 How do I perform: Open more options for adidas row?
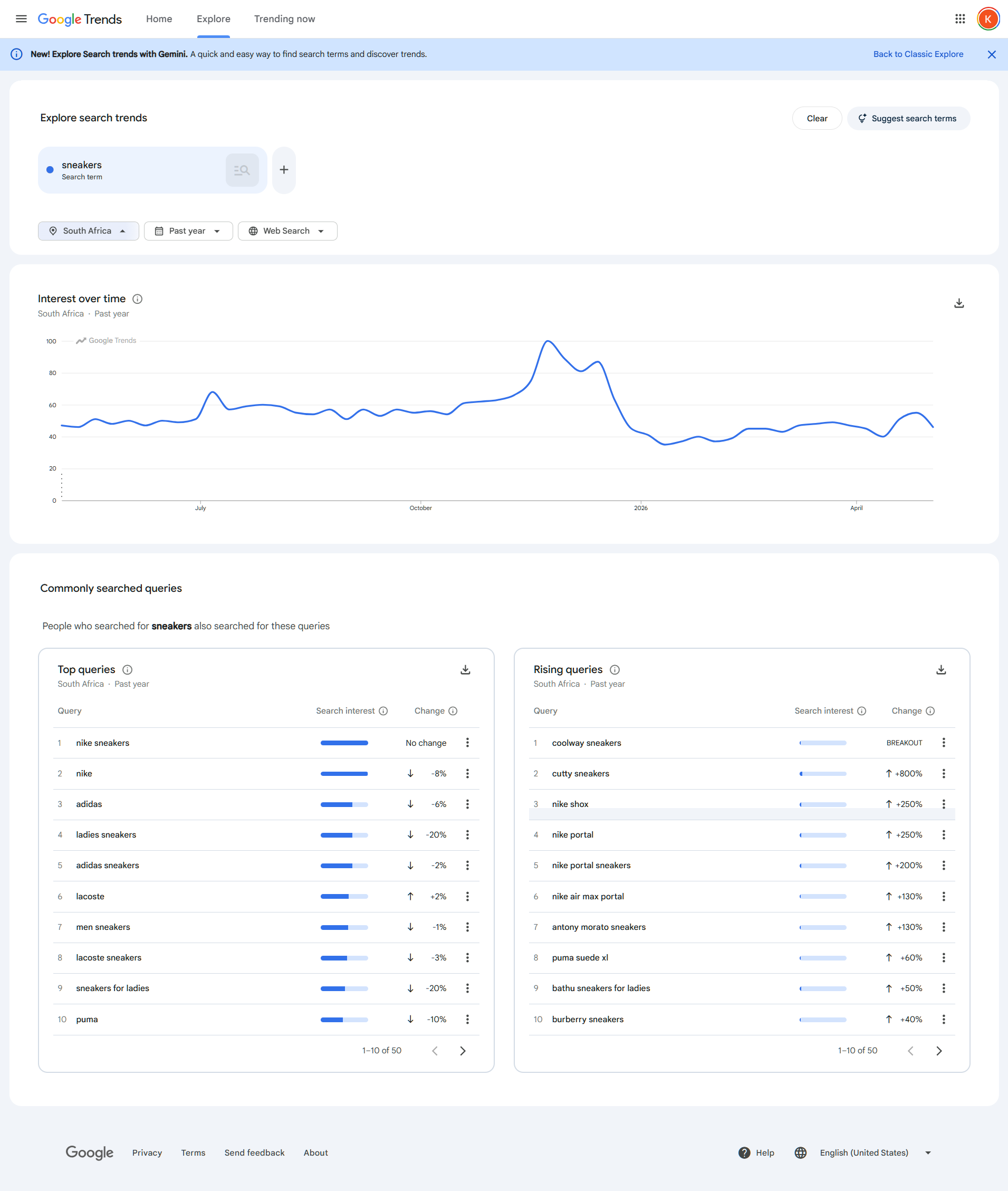click(x=467, y=803)
